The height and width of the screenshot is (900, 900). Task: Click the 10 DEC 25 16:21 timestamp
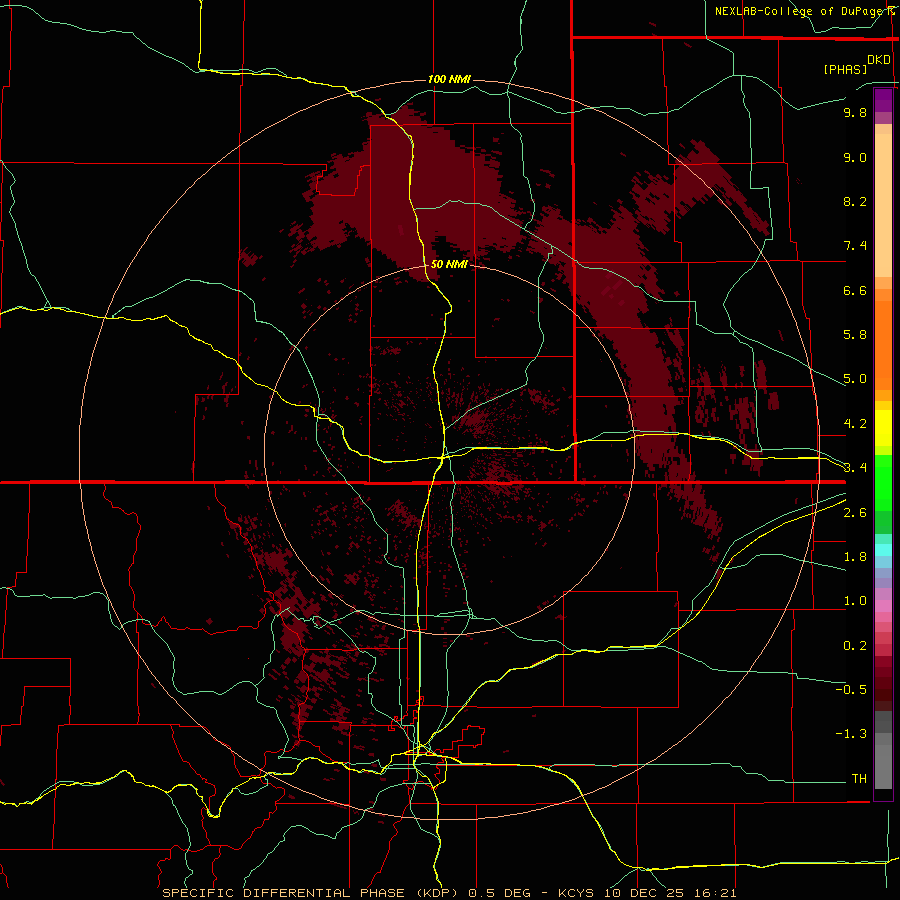coord(670,893)
